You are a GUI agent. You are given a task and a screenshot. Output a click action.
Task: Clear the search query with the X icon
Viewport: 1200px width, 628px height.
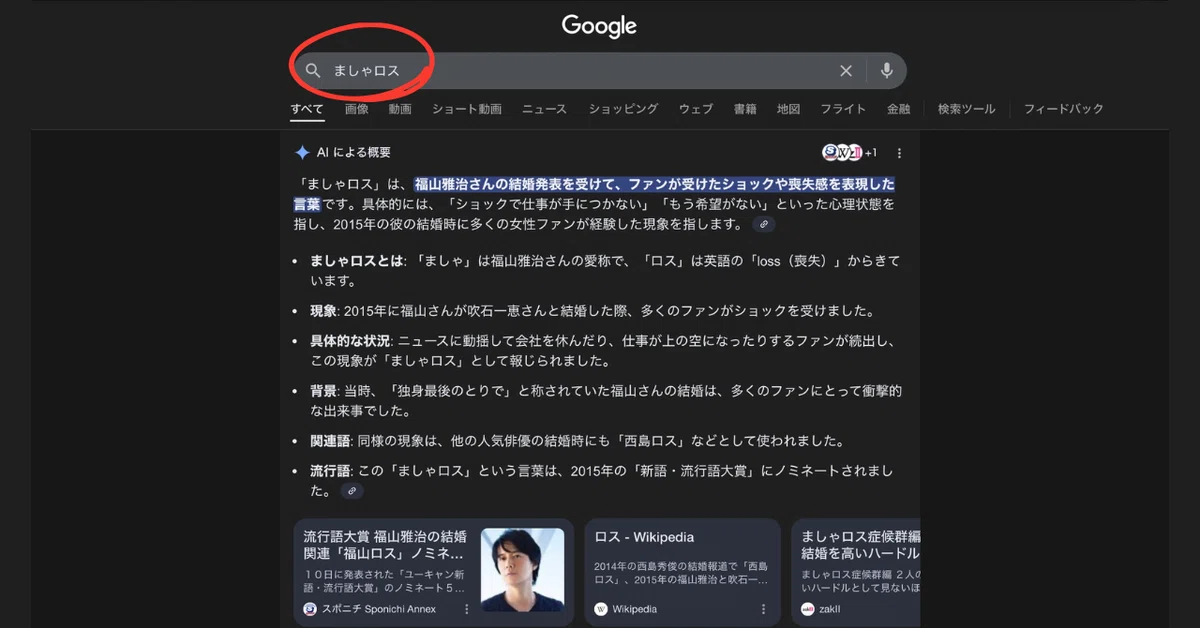846,71
